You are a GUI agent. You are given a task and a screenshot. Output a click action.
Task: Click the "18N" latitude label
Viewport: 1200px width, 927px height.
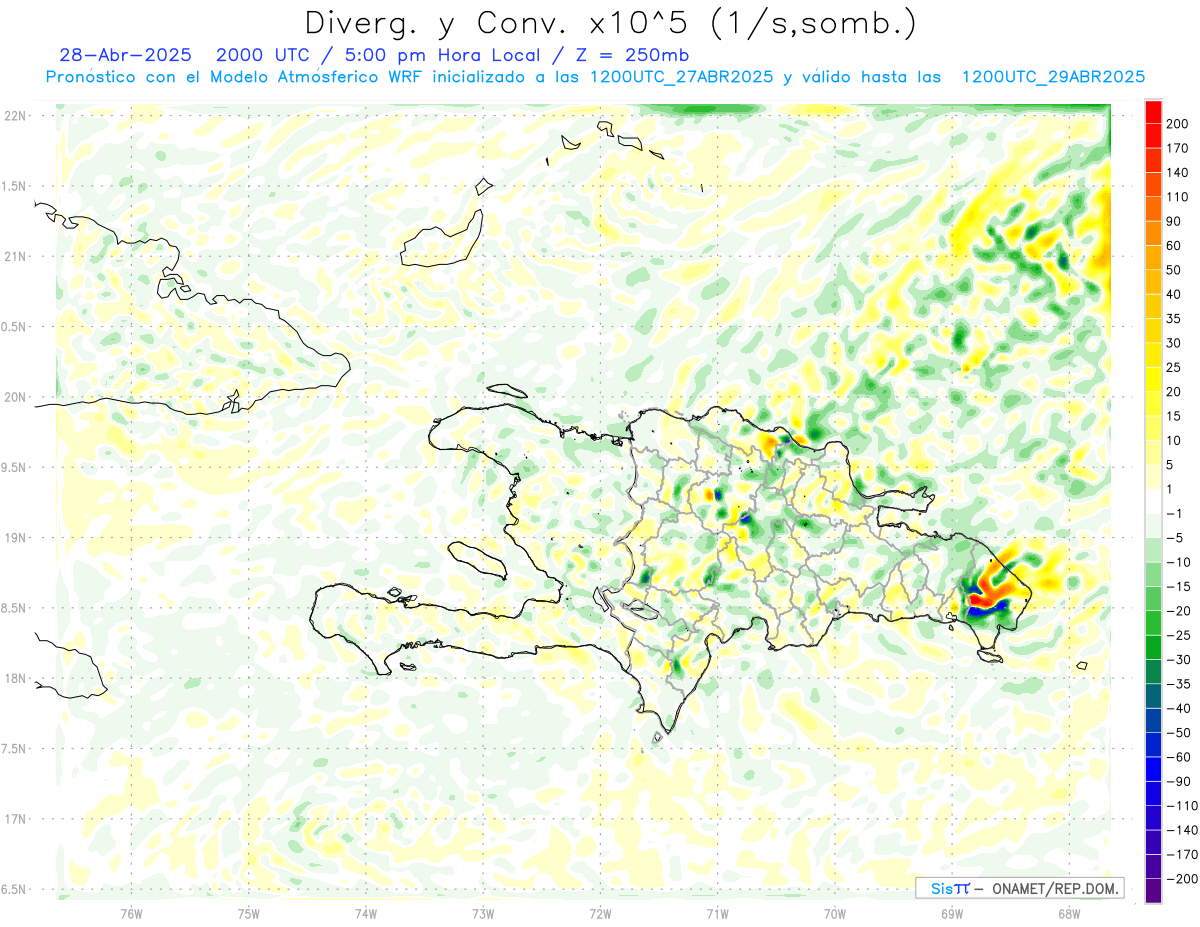[15, 678]
